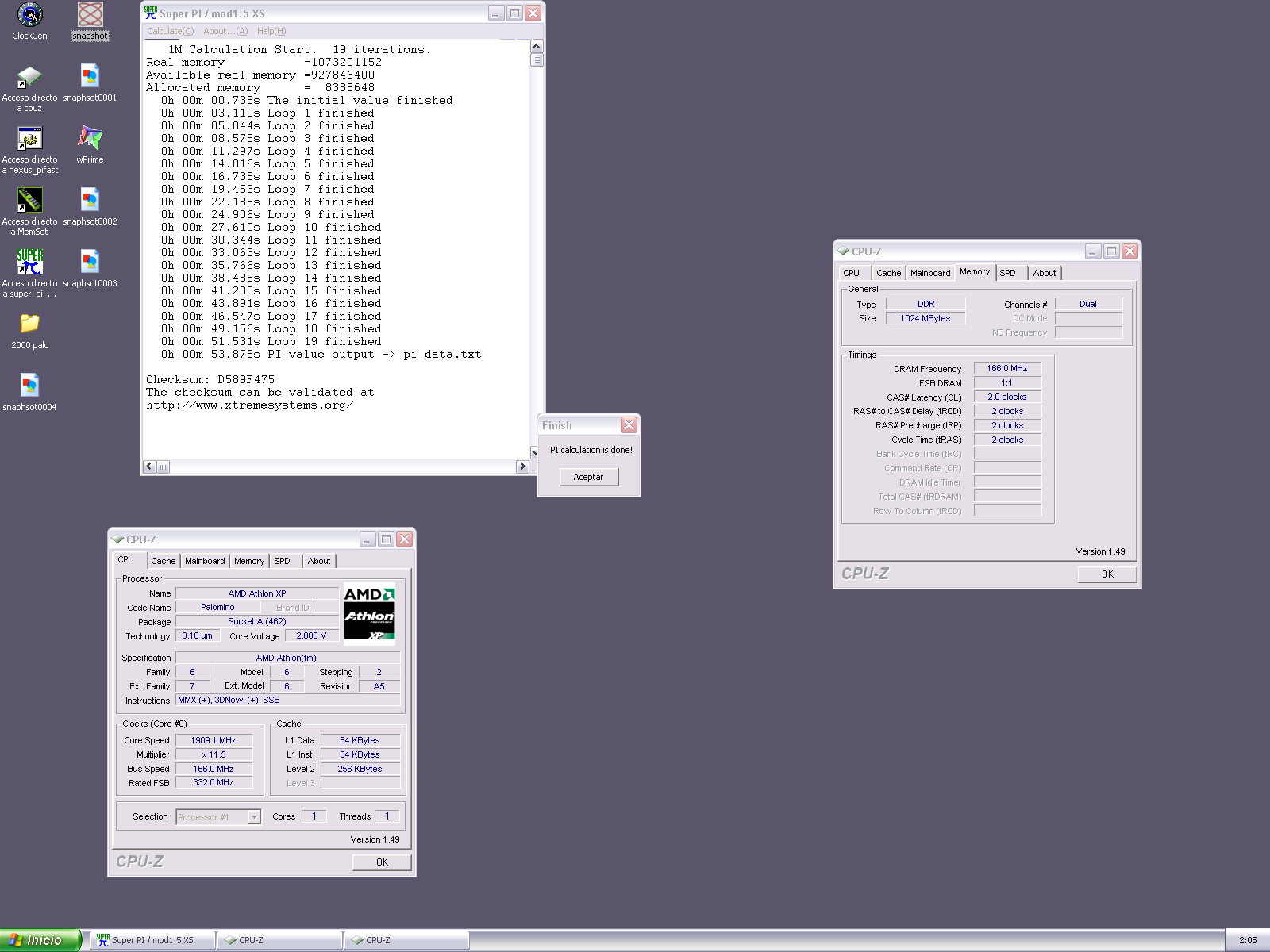Click the FSB:DRAM 1:1 ratio value
This screenshot has width=1270, height=952.
point(1007,383)
